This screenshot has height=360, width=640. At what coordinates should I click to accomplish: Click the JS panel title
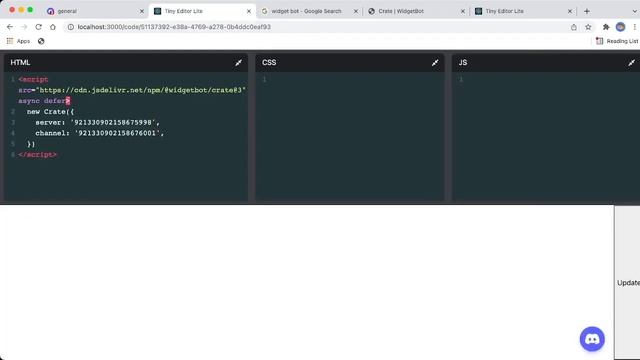[463, 62]
